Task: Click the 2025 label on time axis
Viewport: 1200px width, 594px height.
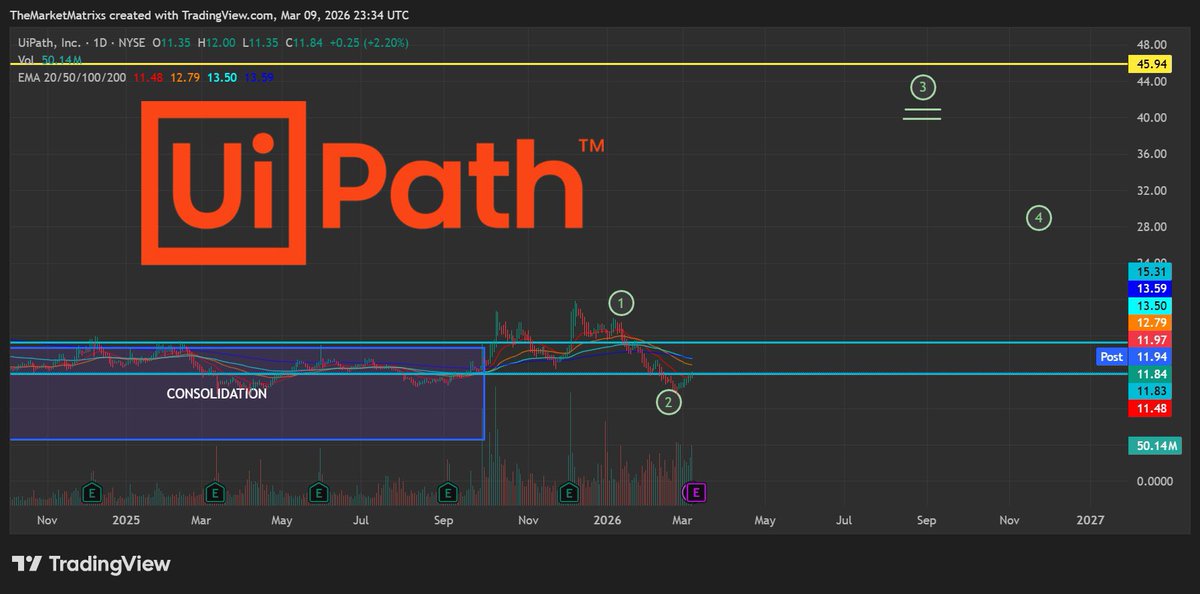Action: (126, 520)
